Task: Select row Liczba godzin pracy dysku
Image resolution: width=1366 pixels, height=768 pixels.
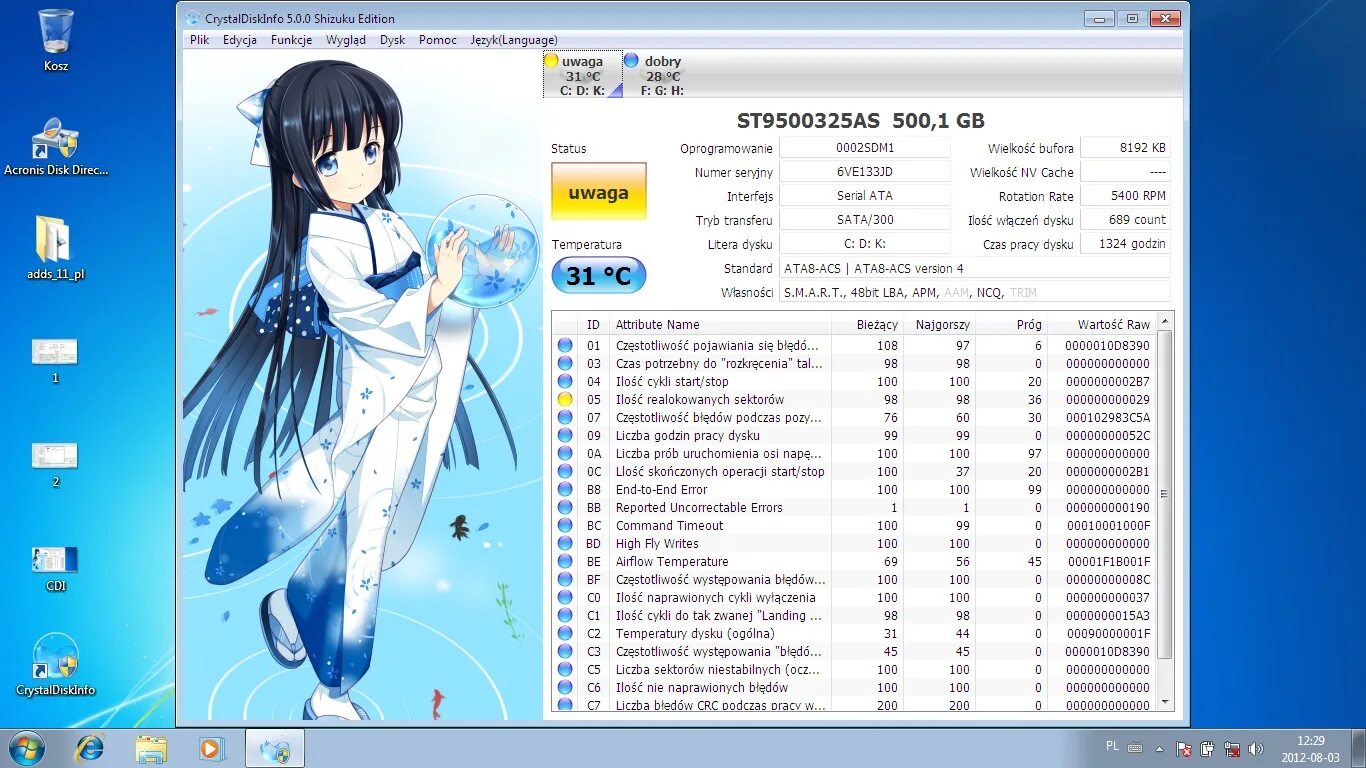Action: (854, 435)
